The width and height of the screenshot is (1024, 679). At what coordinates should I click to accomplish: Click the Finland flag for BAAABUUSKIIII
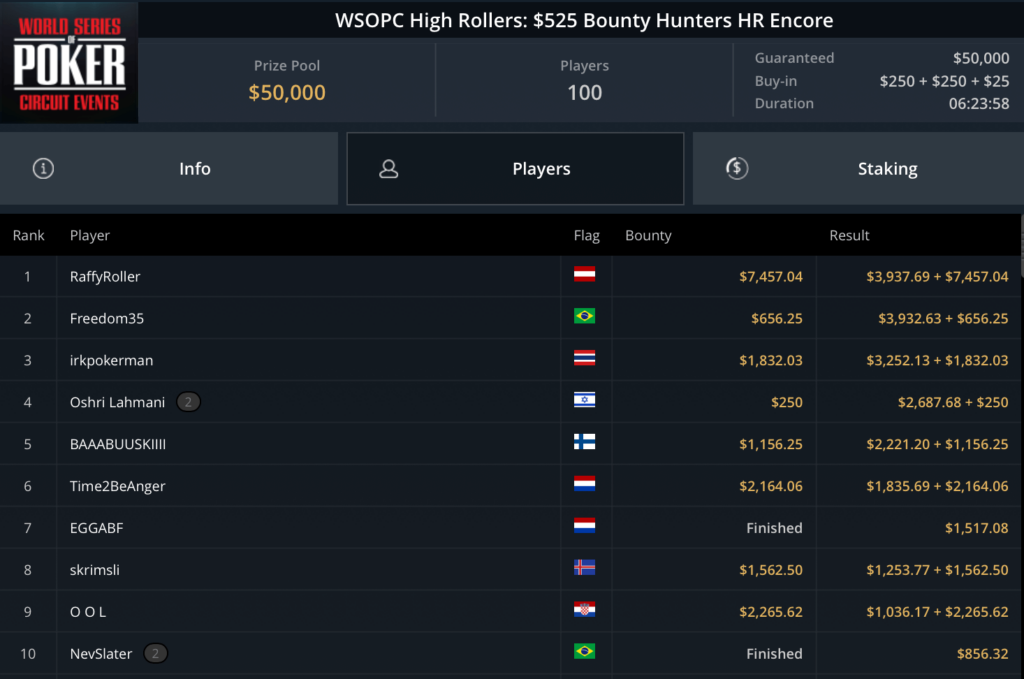[584, 443]
